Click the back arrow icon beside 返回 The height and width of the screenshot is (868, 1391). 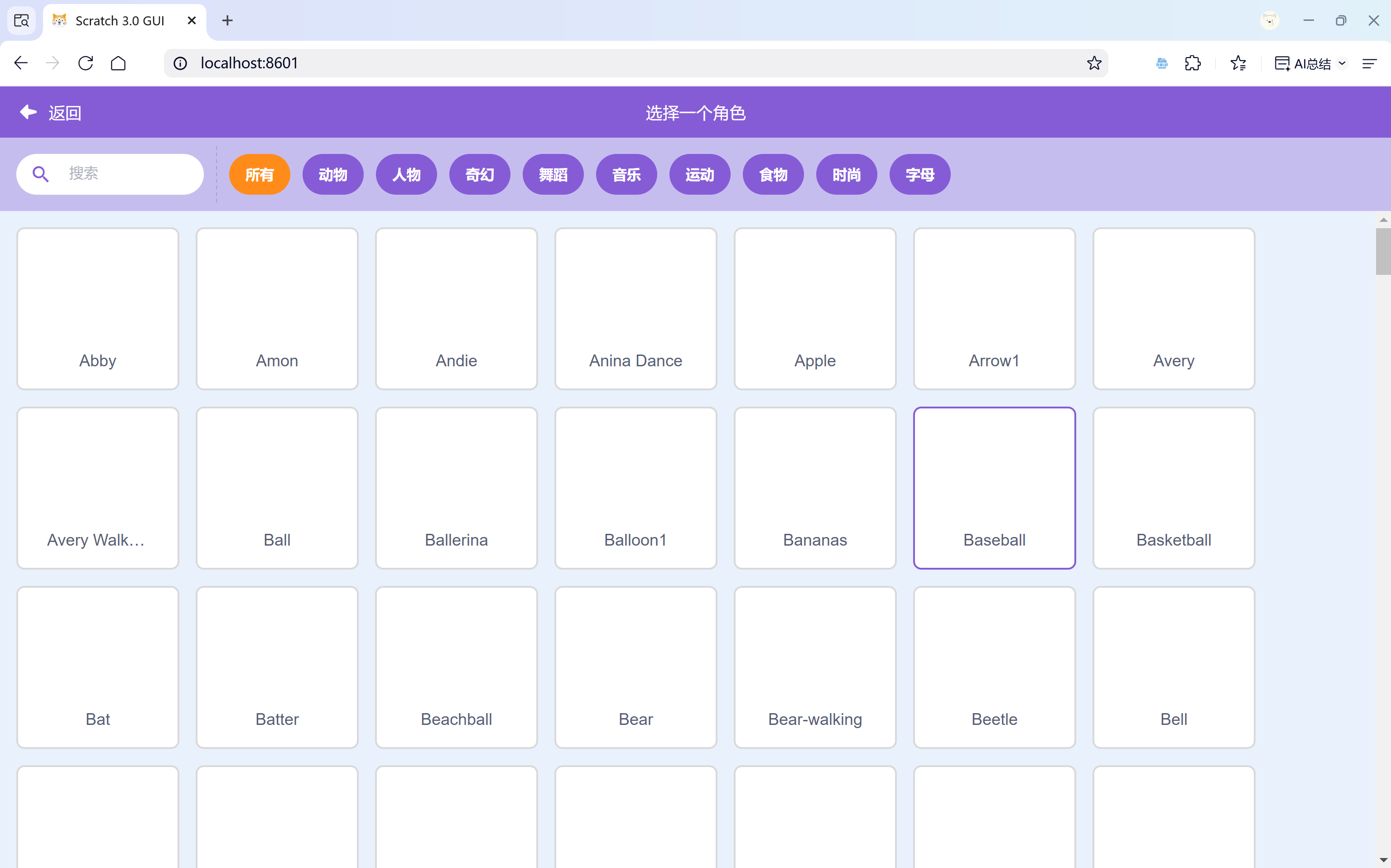28,112
